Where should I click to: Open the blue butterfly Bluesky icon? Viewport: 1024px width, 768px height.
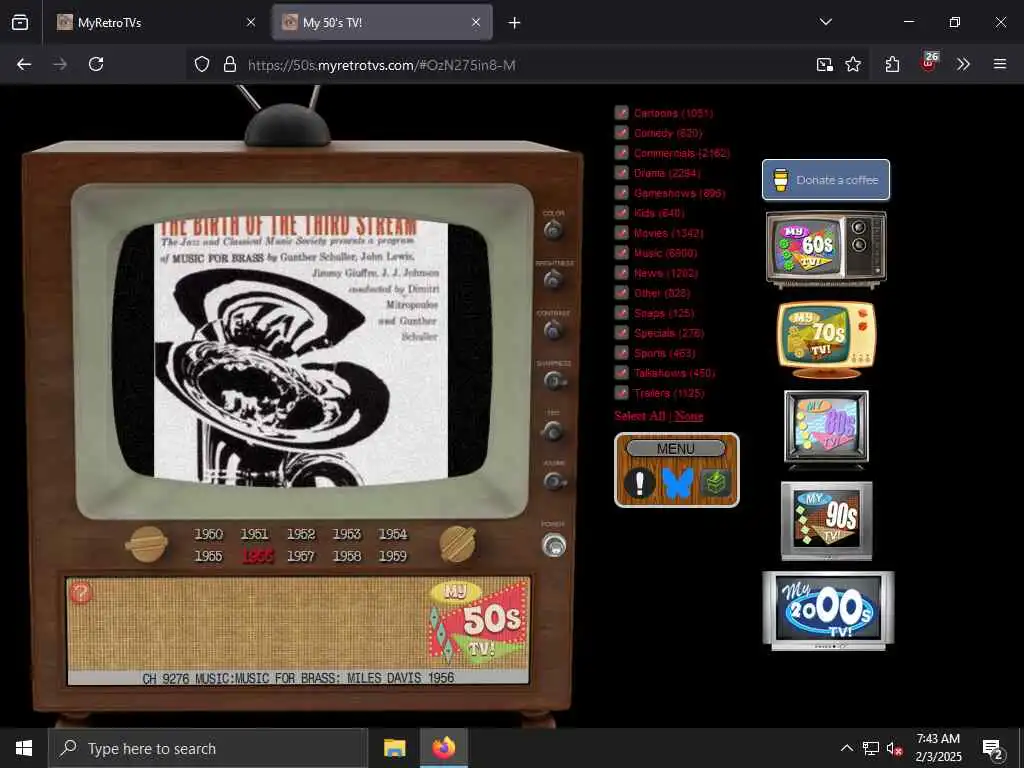pos(677,483)
